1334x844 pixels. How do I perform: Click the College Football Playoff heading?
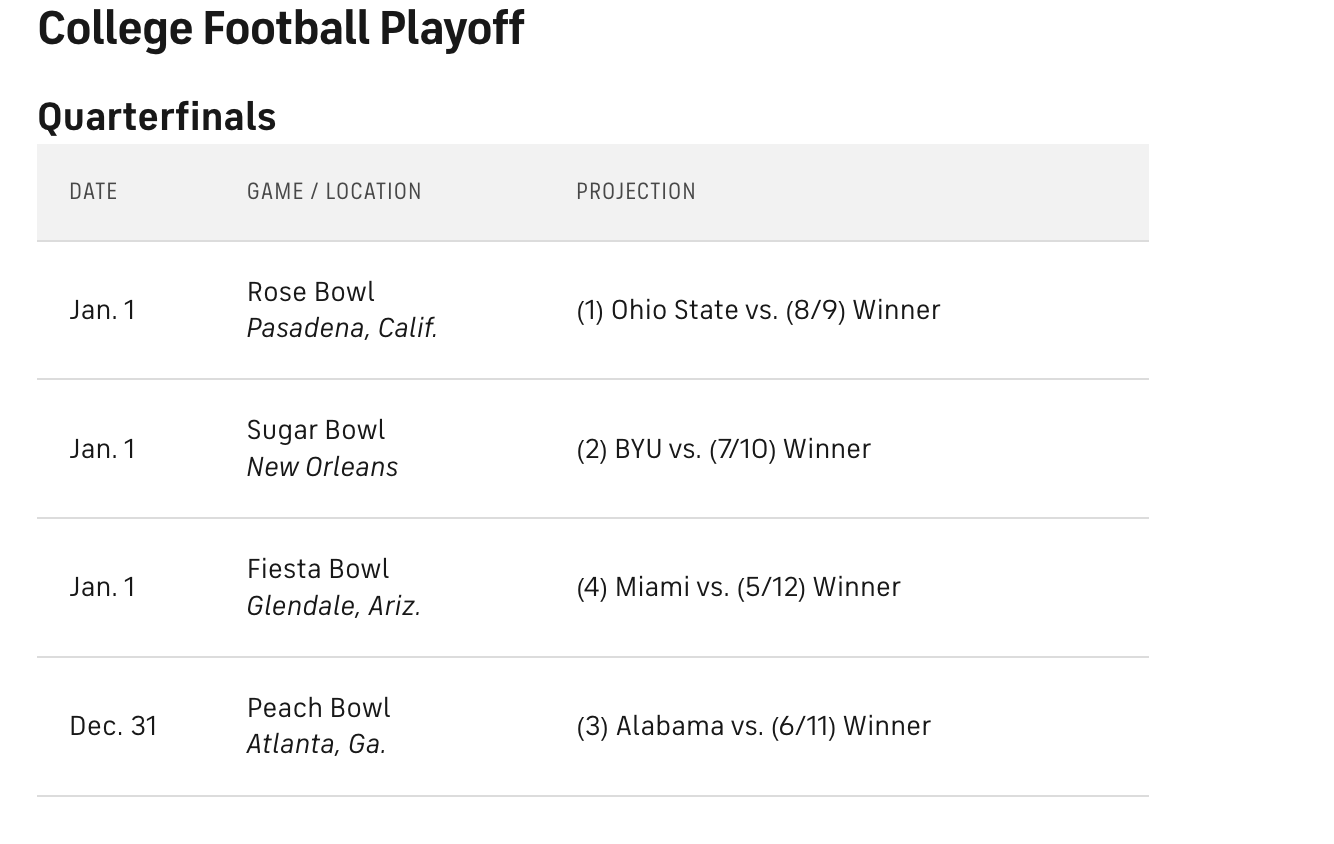[x=281, y=28]
